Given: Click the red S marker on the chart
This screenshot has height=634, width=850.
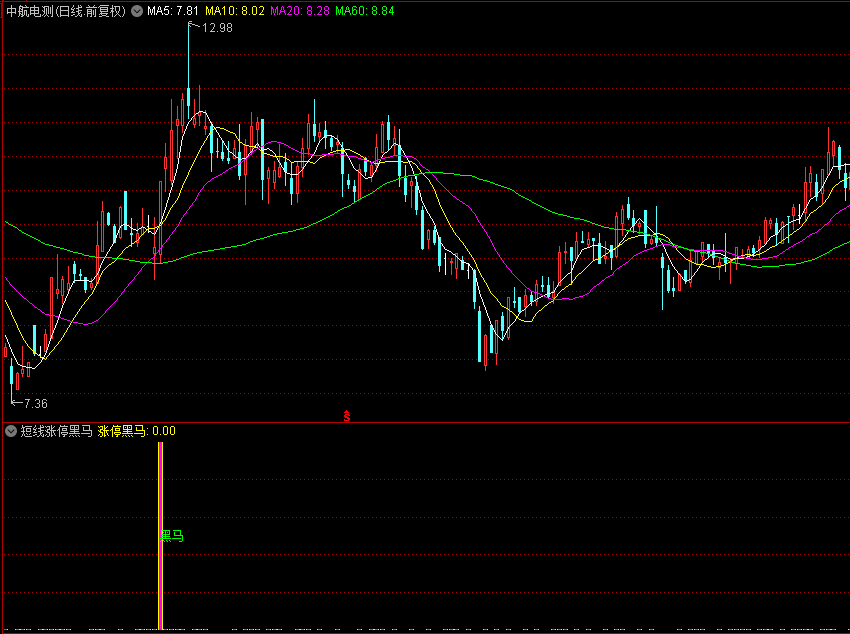Looking at the screenshot, I should 347,416.
